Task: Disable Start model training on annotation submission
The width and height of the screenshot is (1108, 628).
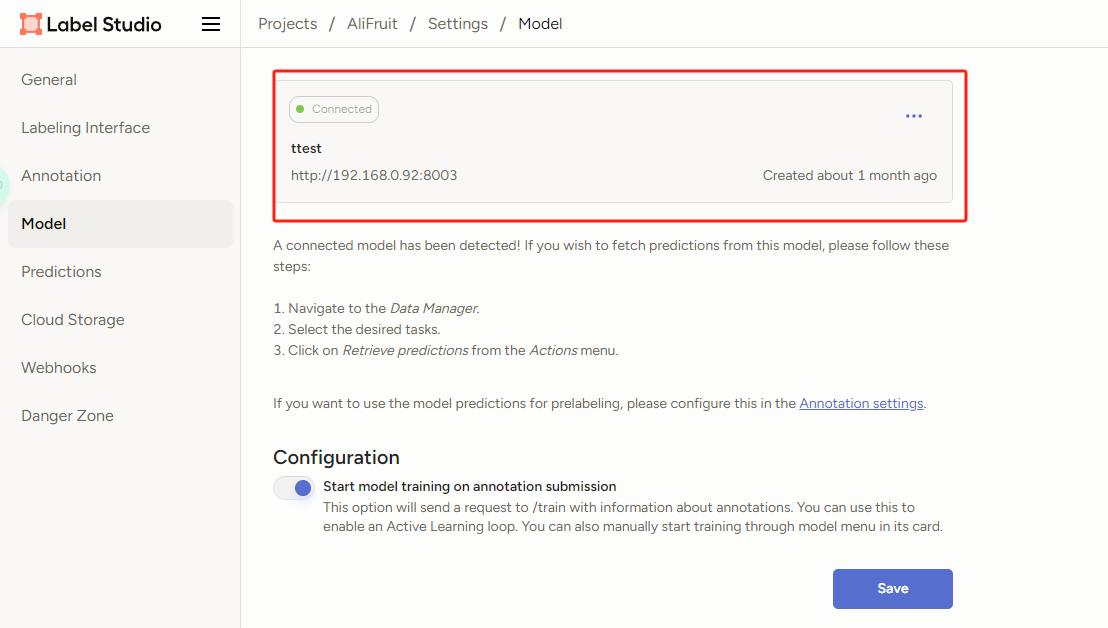Action: point(294,488)
